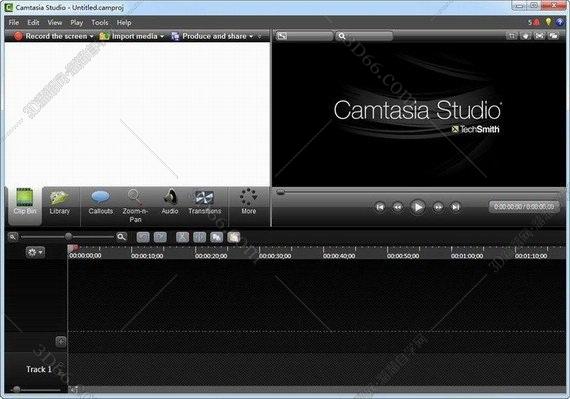The height and width of the screenshot is (399, 570).
Task: Click the playback time display
Action: click(x=524, y=207)
